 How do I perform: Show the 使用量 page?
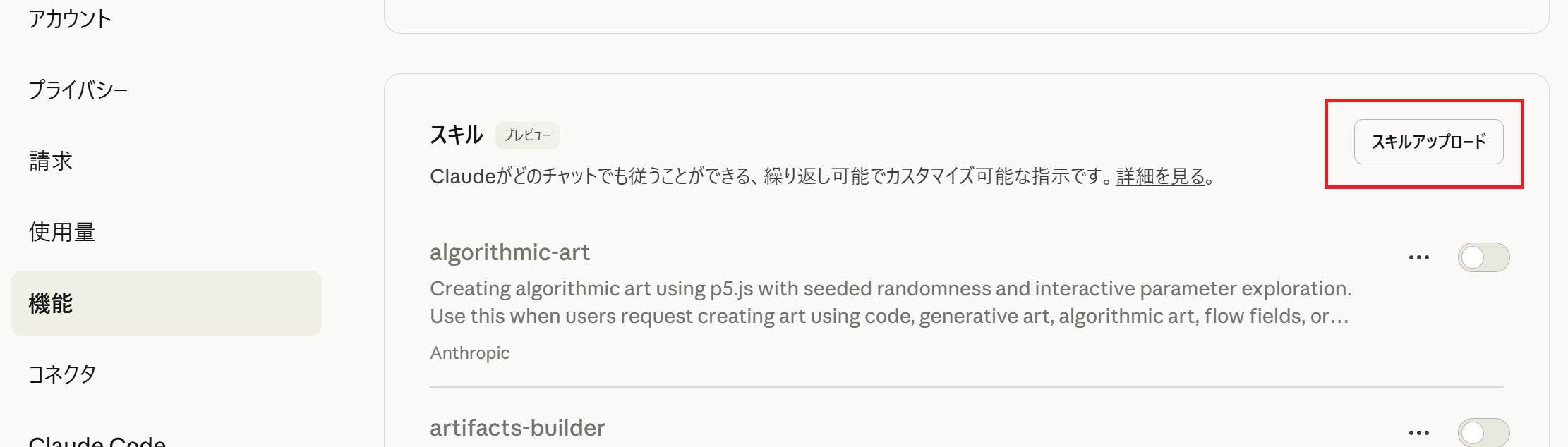click(x=62, y=232)
